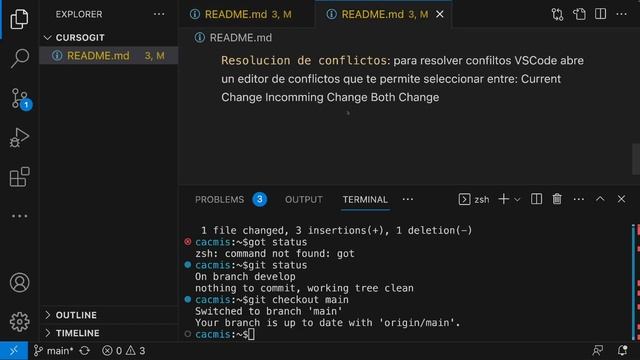
Task: Switch to the OUTPUT panel tab
Action: coord(304,200)
